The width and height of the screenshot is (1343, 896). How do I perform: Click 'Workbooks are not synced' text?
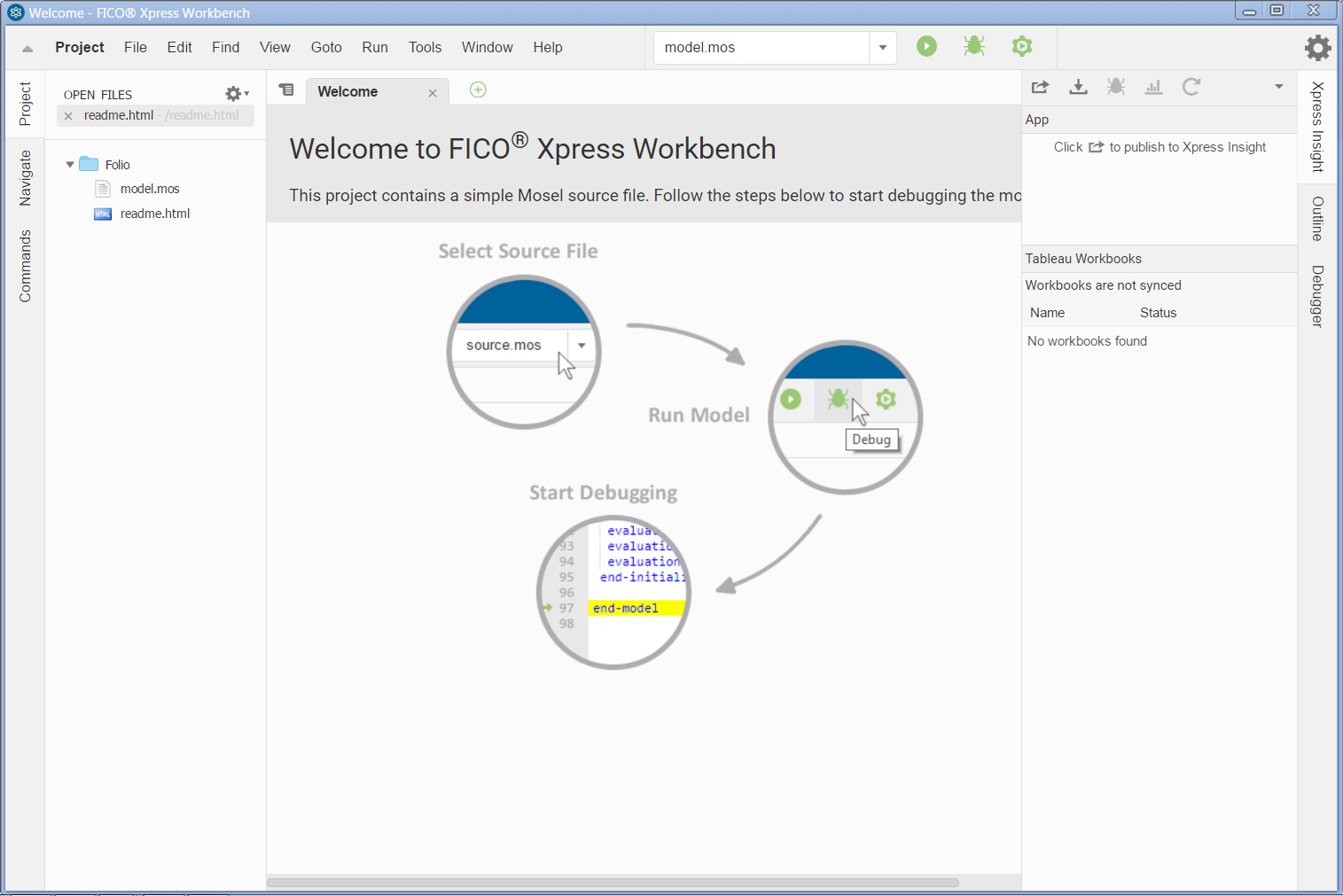tap(1103, 285)
